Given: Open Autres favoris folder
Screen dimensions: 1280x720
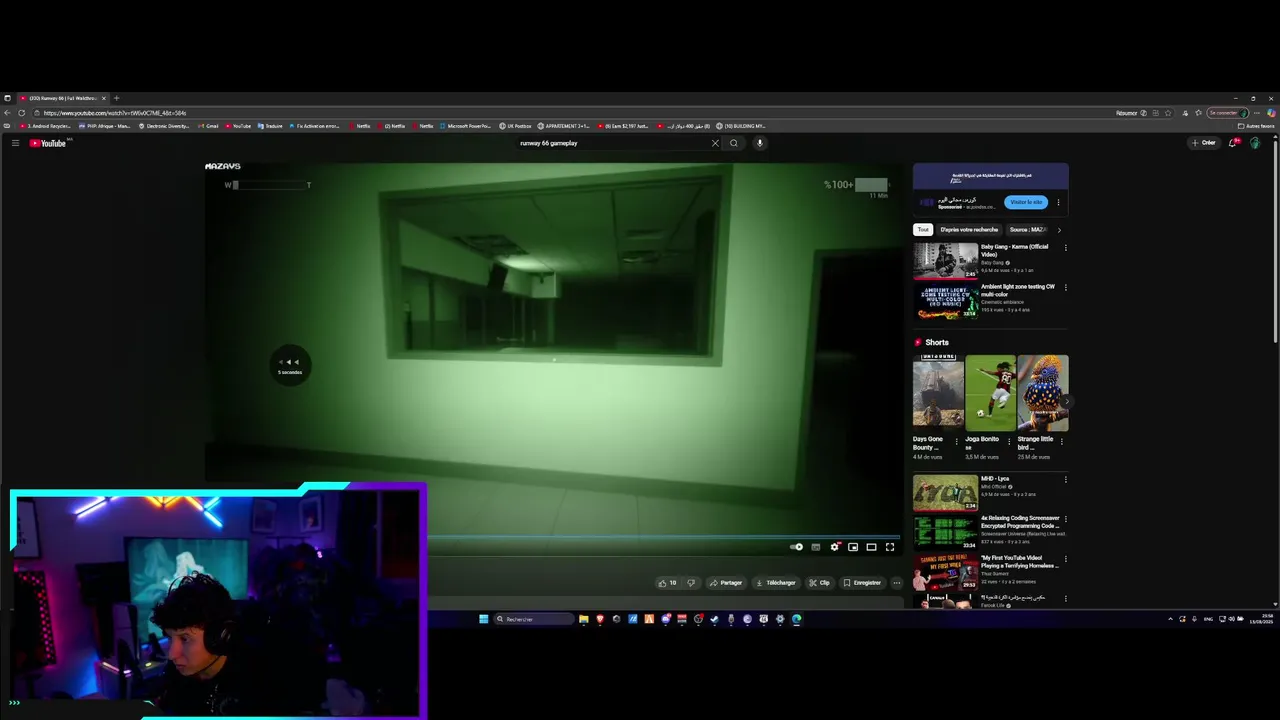Looking at the screenshot, I should click(x=1256, y=126).
